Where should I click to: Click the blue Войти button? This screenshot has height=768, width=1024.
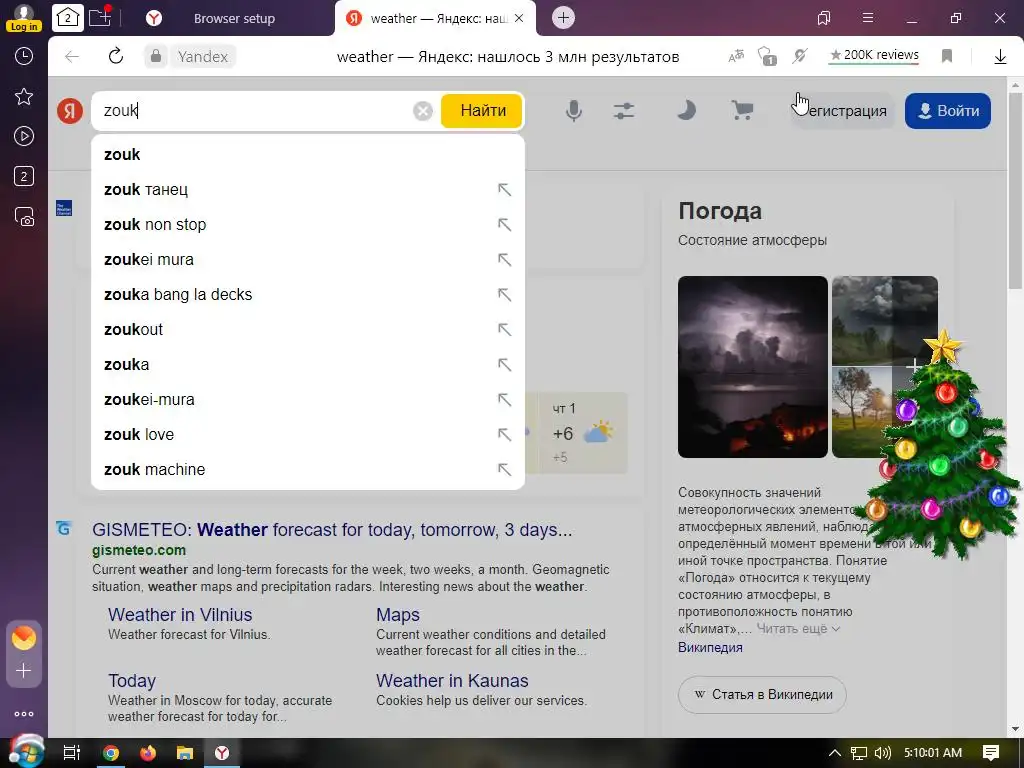click(x=948, y=111)
